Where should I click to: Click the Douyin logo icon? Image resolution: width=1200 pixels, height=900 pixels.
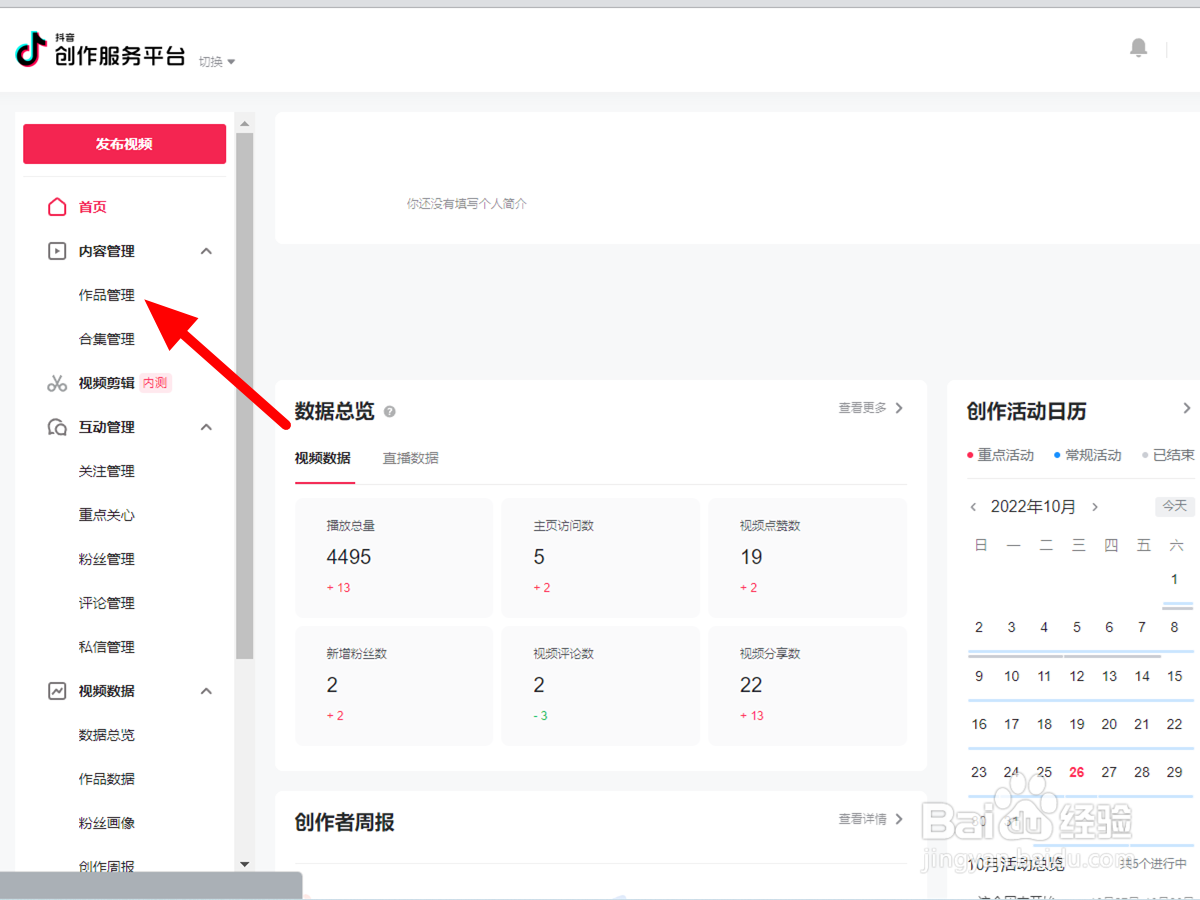pyautogui.click(x=32, y=49)
